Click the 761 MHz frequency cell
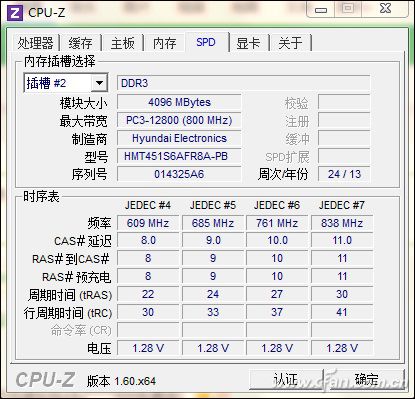415x399 pixels. [x=277, y=223]
